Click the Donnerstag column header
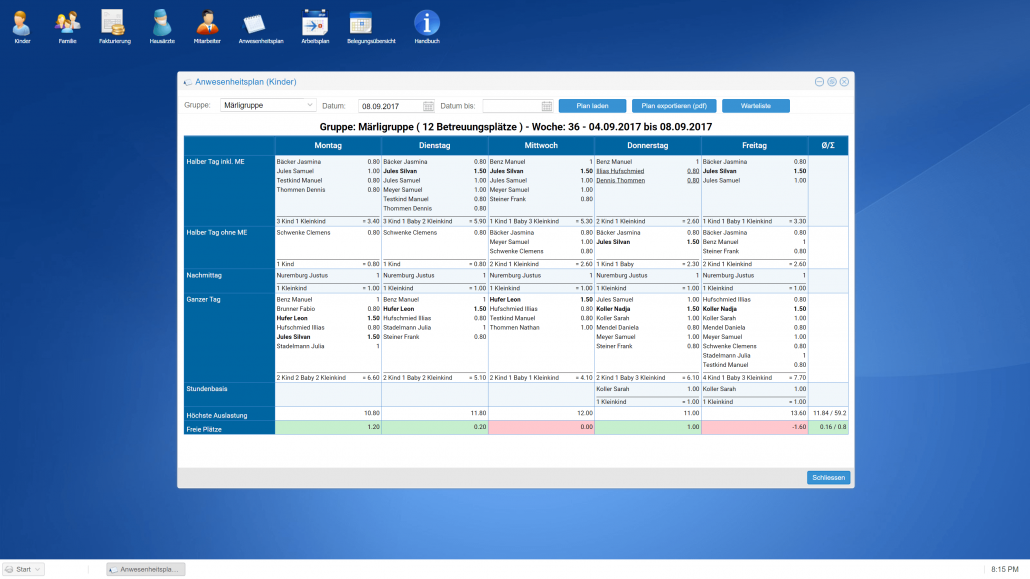This screenshot has width=1030, height=579. [x=648, y=145]
